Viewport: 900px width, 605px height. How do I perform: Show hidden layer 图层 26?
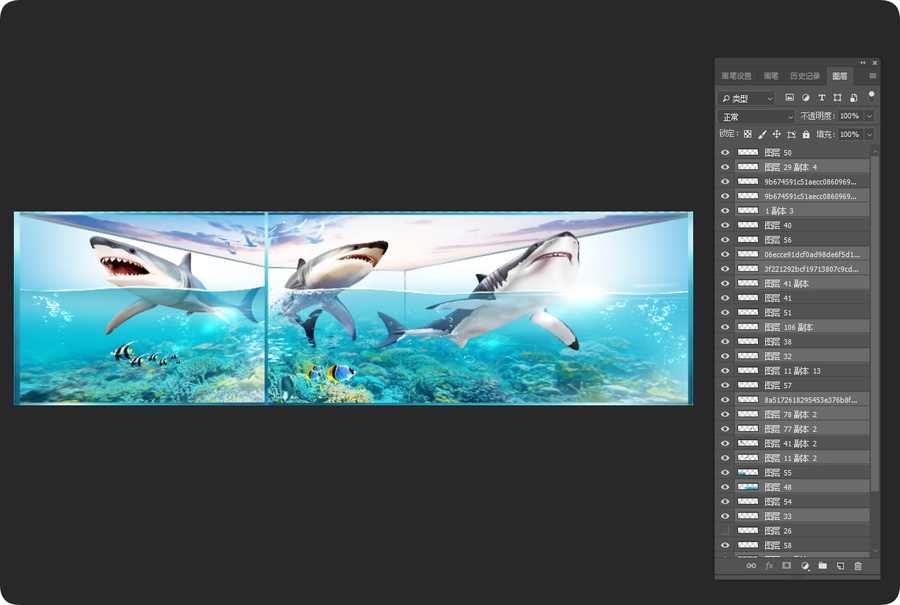tap(725, 531)
